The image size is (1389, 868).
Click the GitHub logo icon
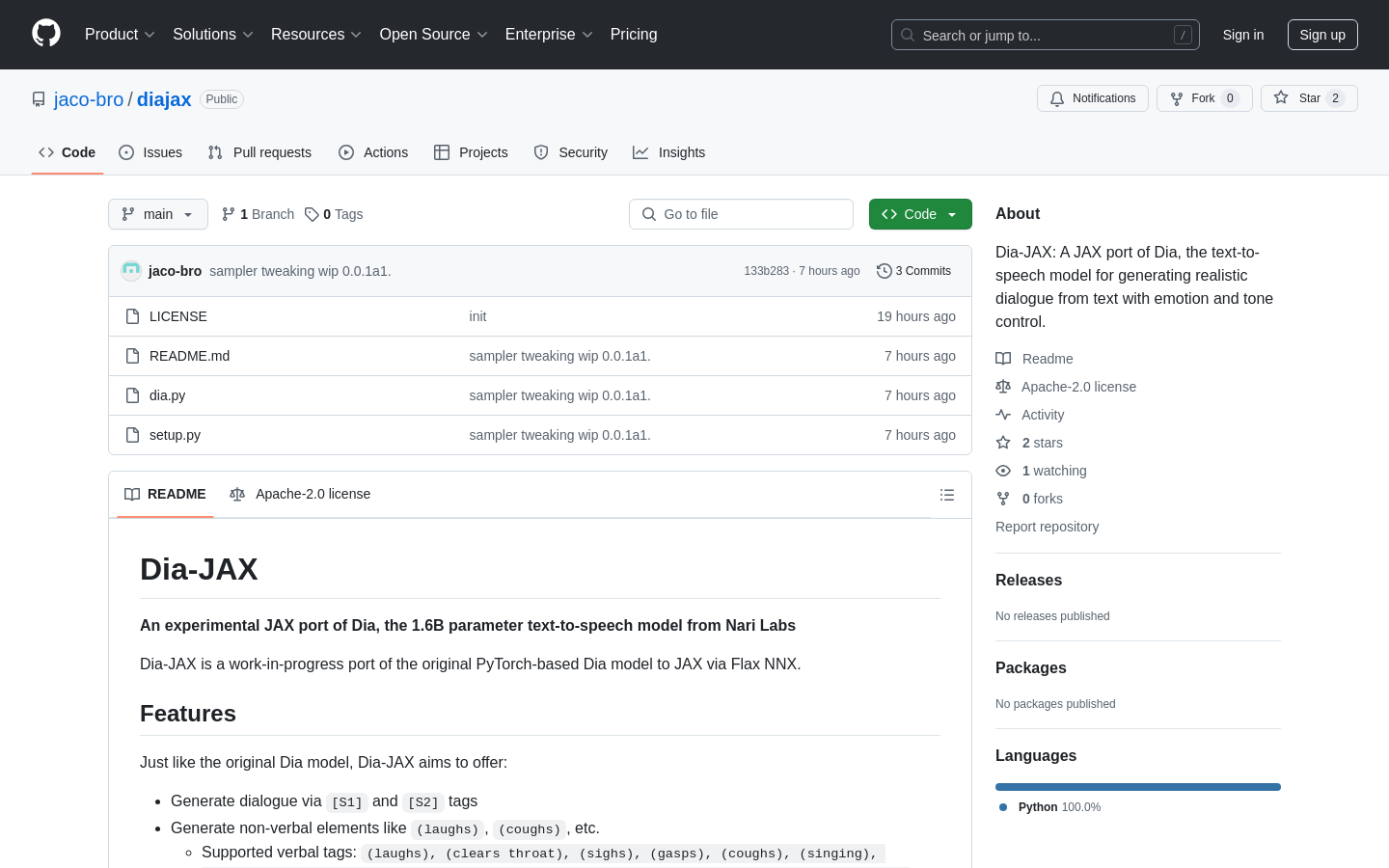(x=46, y=34)
